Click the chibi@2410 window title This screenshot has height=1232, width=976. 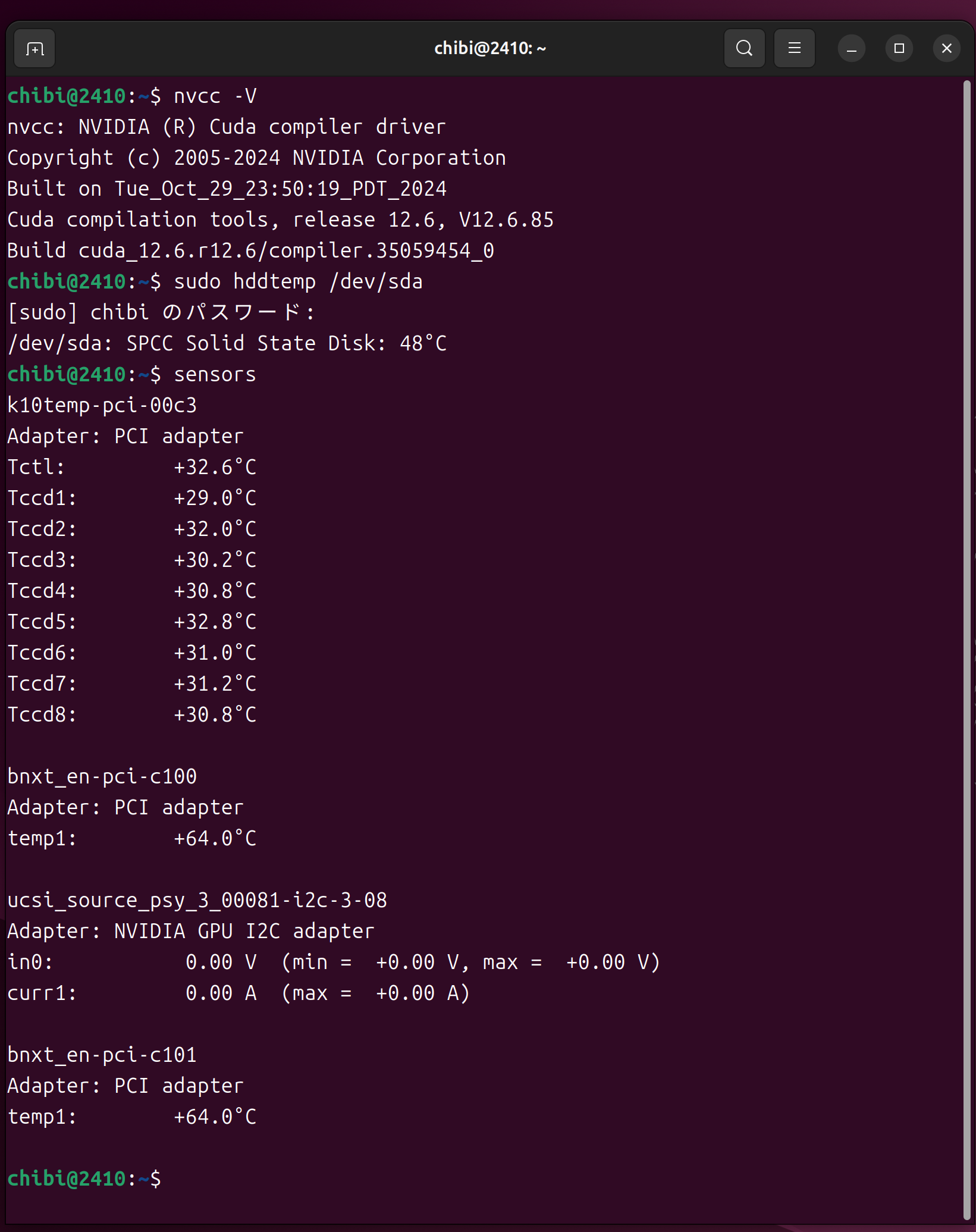pos(489,49)
